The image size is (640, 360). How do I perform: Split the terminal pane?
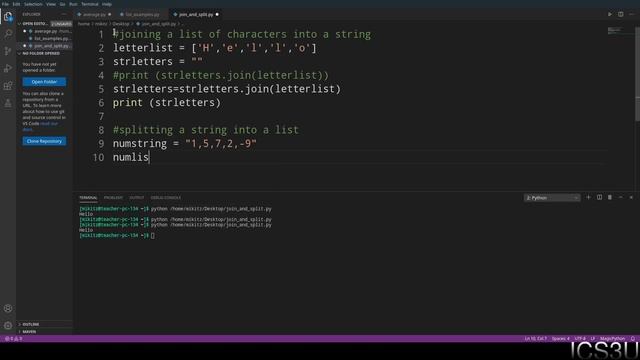pos(599,198)
